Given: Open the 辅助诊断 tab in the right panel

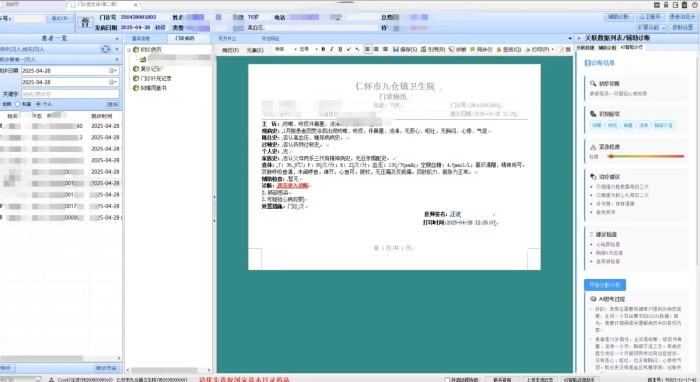Looking at the screenshot, I should click(x=607, y=47).
